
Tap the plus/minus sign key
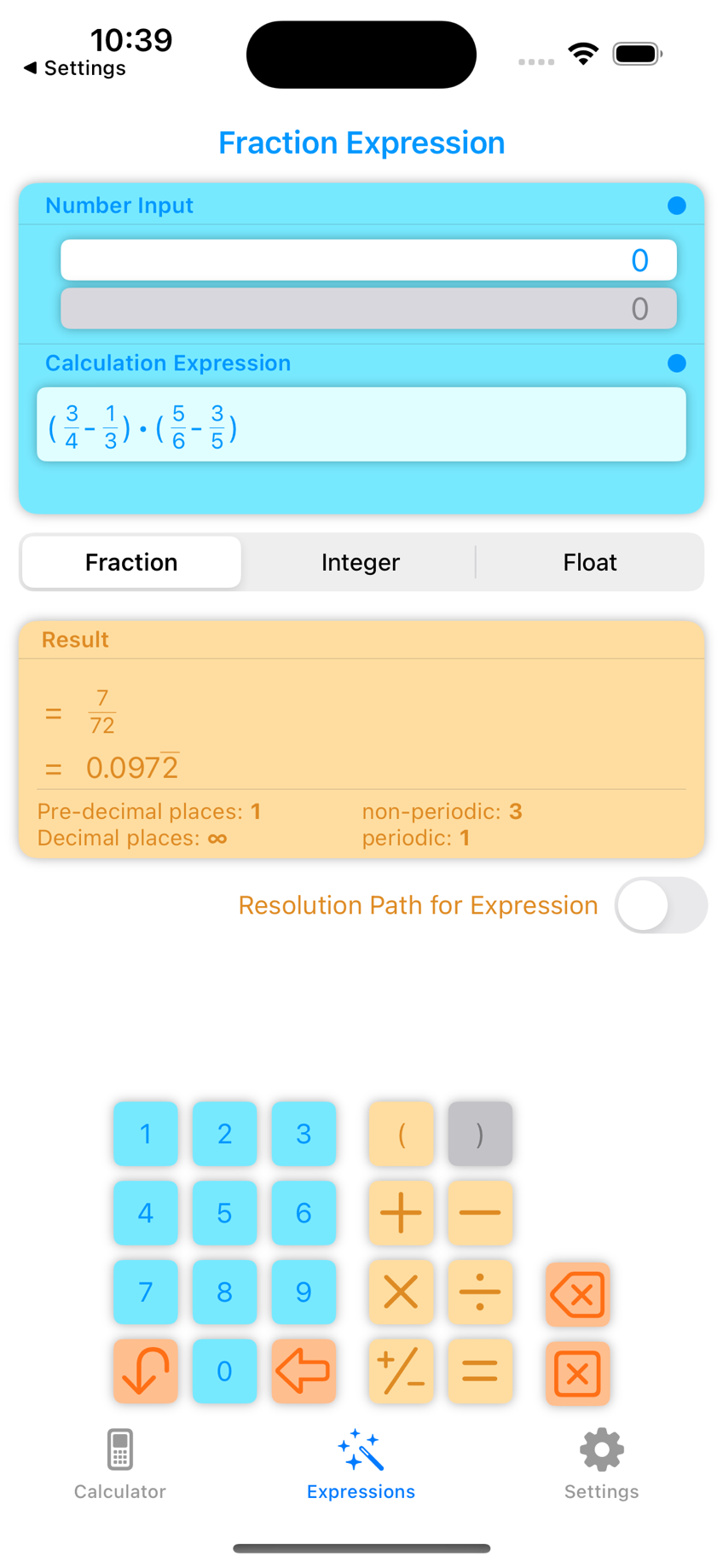tap(401, 1371)
